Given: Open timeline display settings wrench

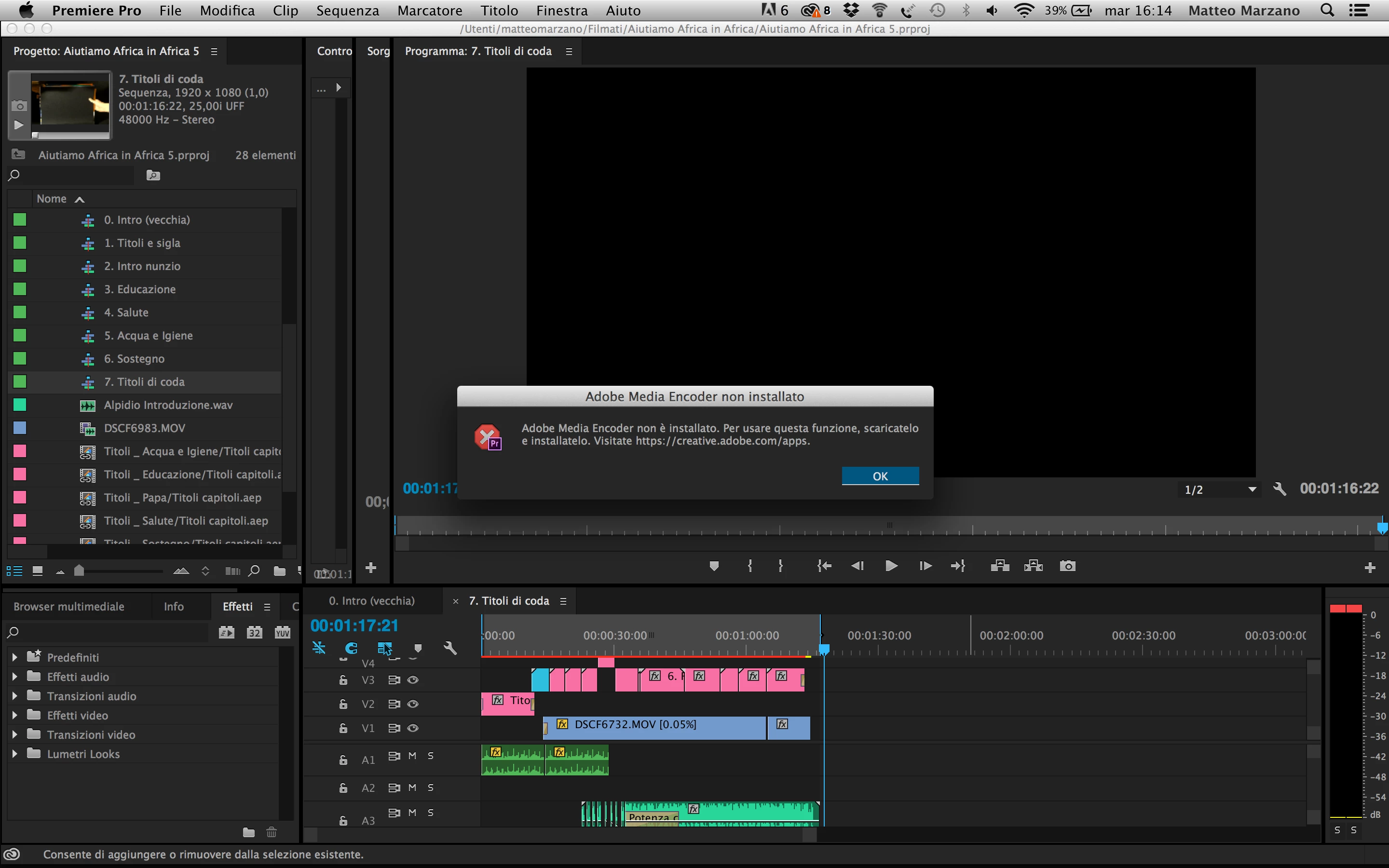Looking at the screenshot, I should 450,648.
